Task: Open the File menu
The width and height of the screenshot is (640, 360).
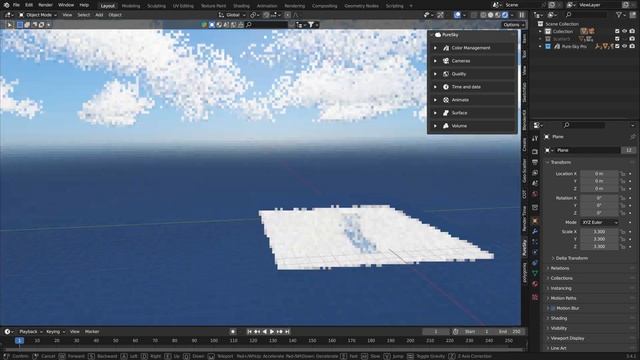Action: [16, 5]
